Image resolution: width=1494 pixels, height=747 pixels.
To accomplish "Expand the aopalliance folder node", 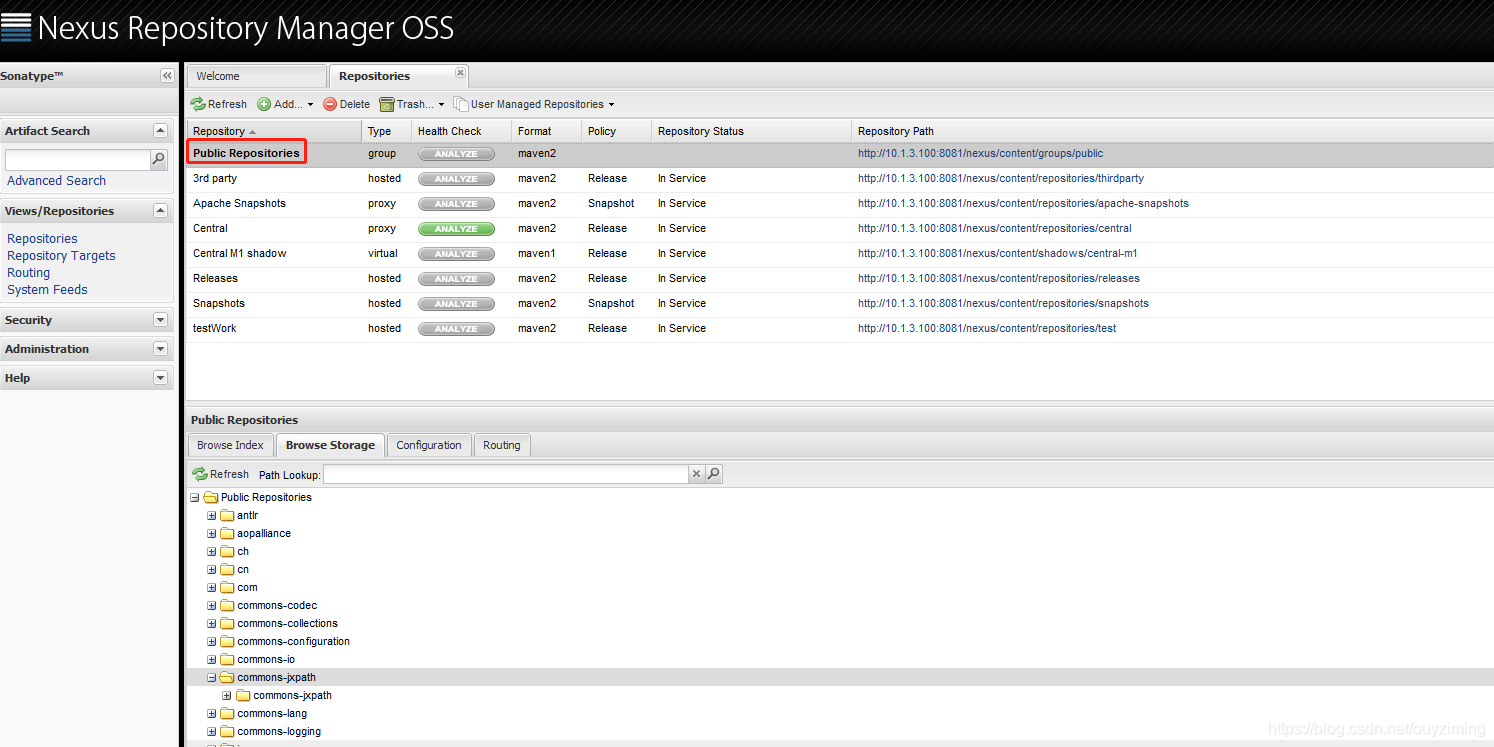I will pos(212,534).
